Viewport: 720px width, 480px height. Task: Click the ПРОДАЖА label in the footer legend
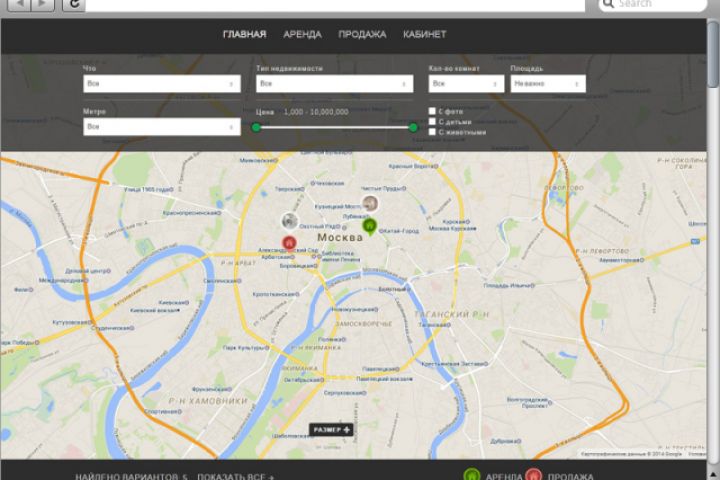[x=570, y=476]
